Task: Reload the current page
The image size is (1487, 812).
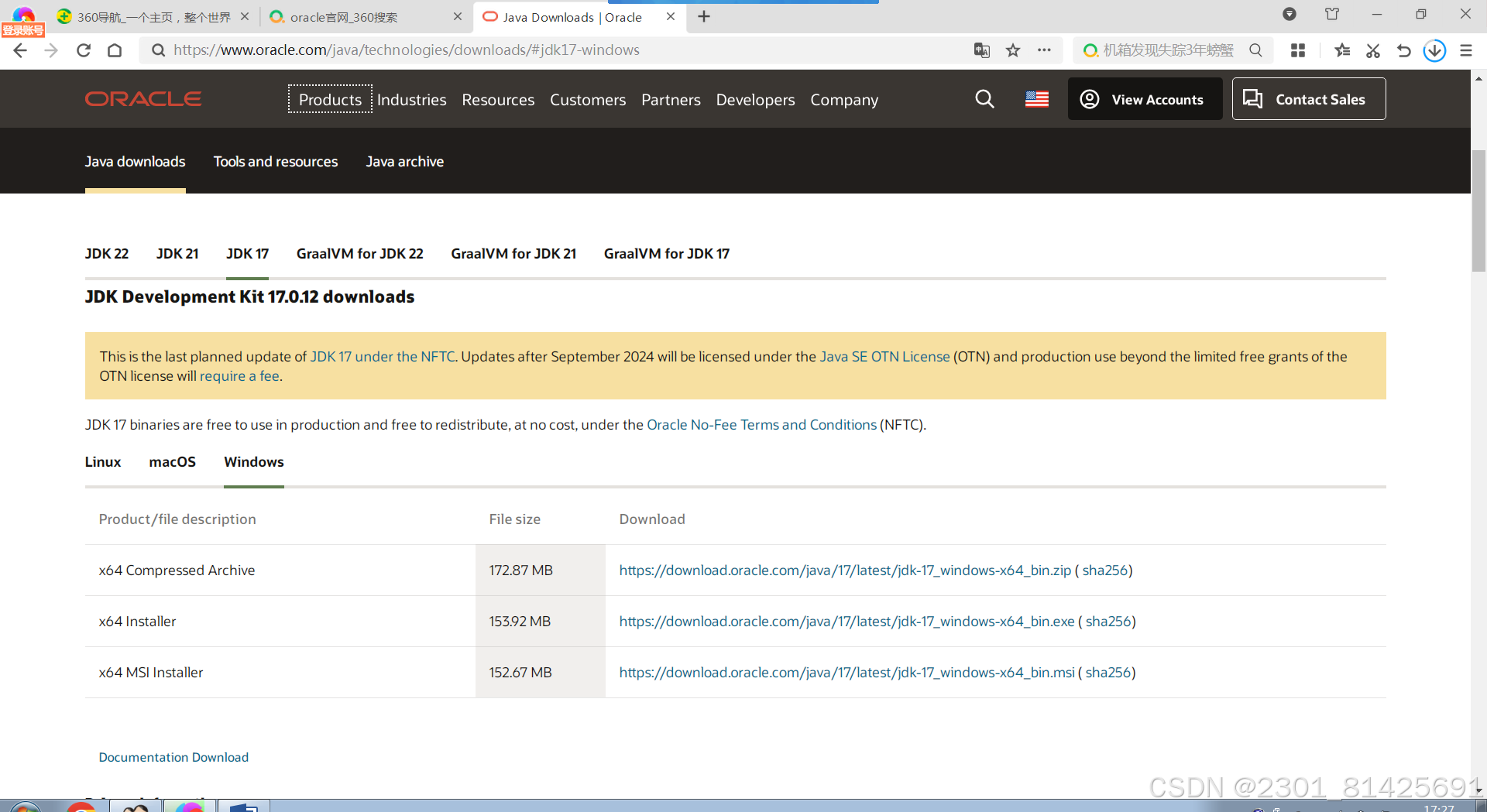Action: pos(84,50)
